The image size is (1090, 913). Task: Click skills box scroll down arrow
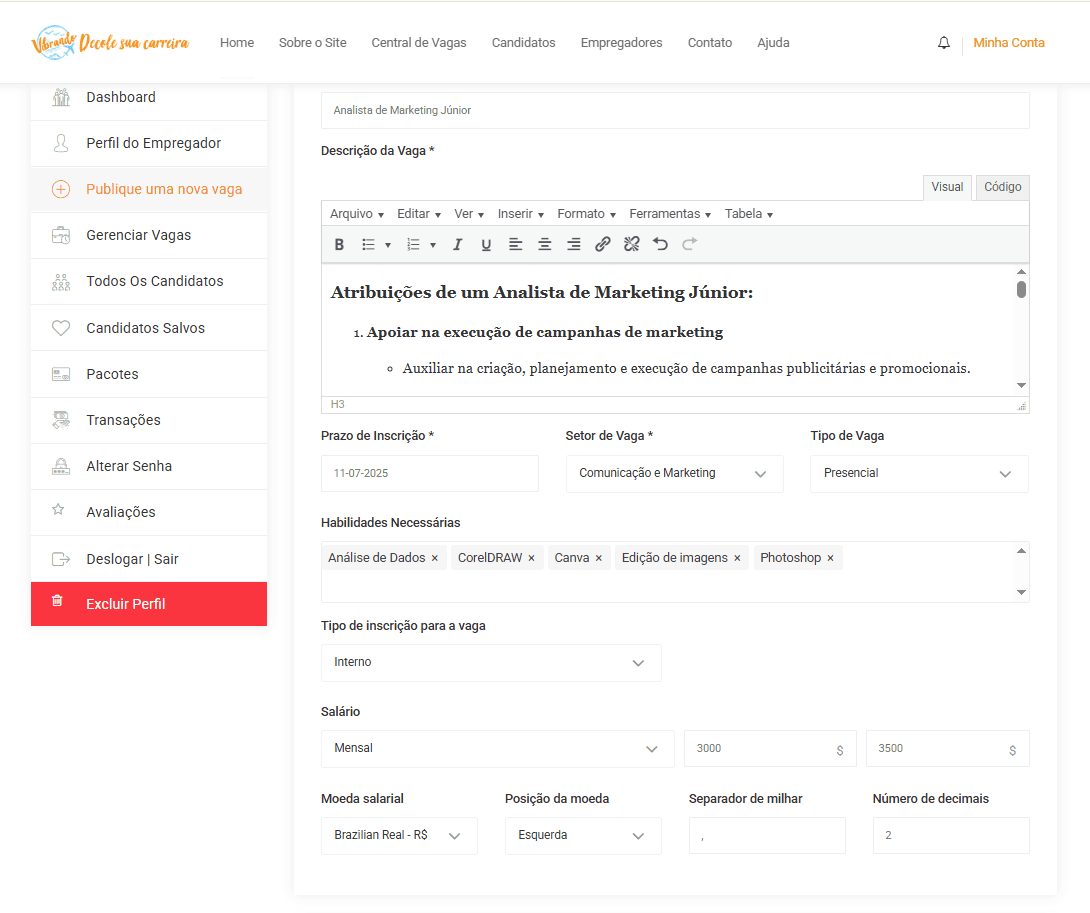1021,592
